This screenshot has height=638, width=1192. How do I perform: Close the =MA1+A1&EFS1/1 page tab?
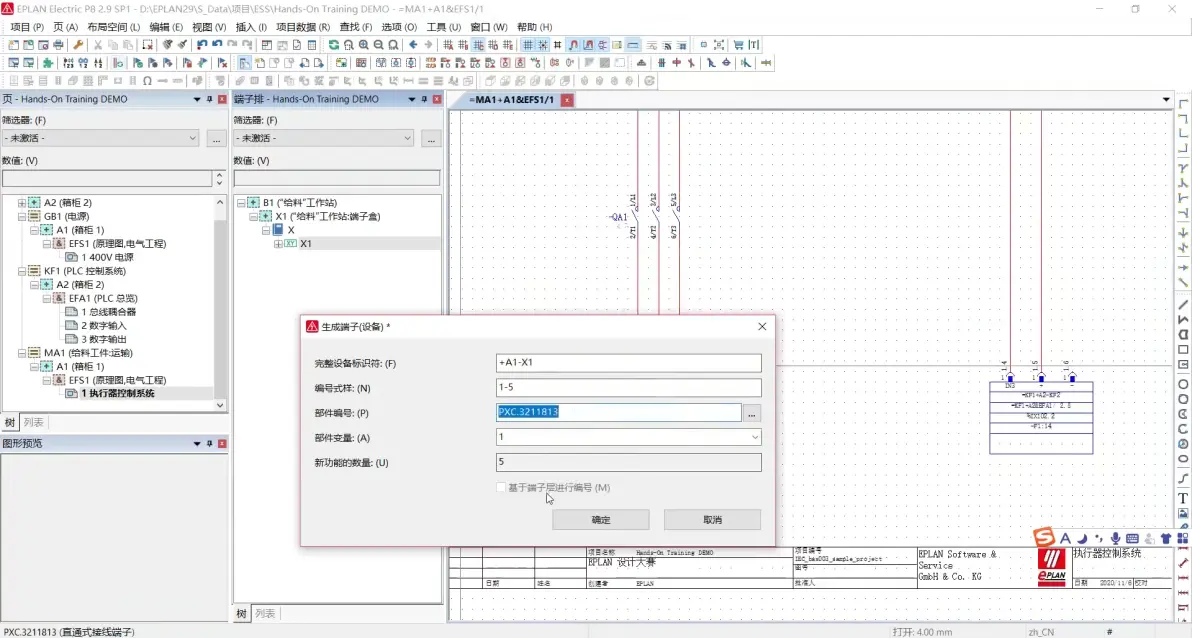tap(567, 100)
